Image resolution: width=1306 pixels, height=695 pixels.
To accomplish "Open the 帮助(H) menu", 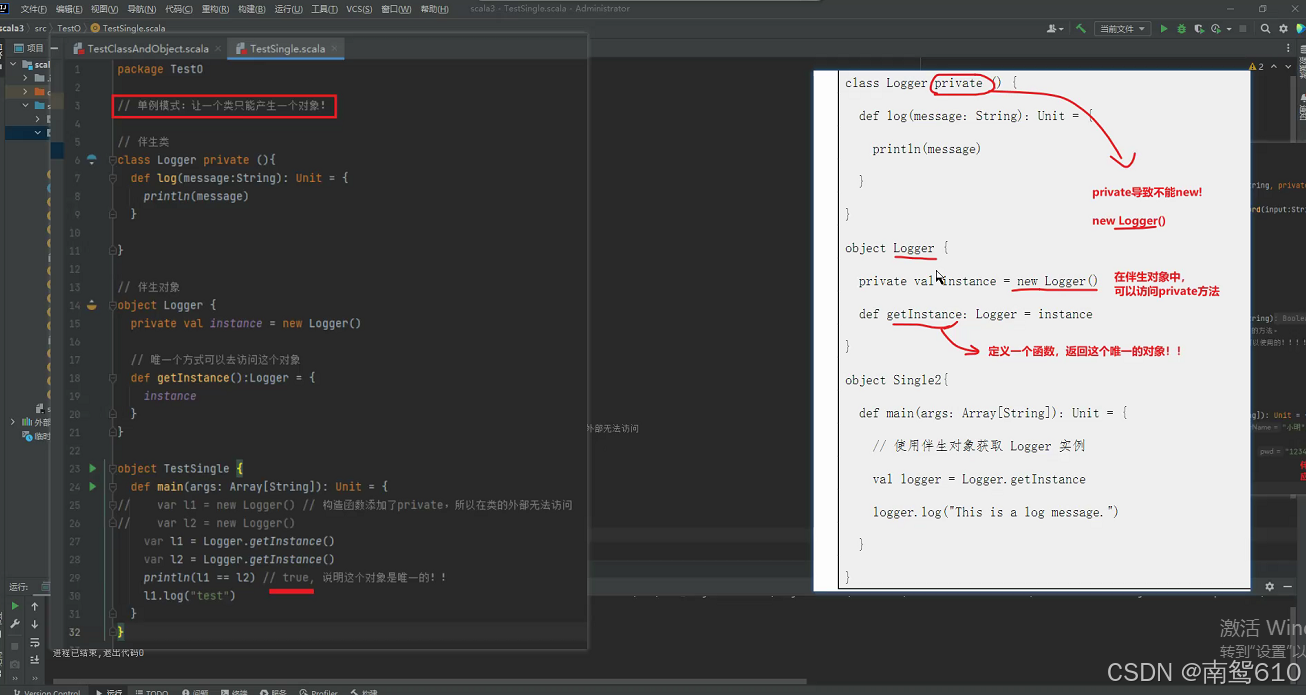I will 434,9.
